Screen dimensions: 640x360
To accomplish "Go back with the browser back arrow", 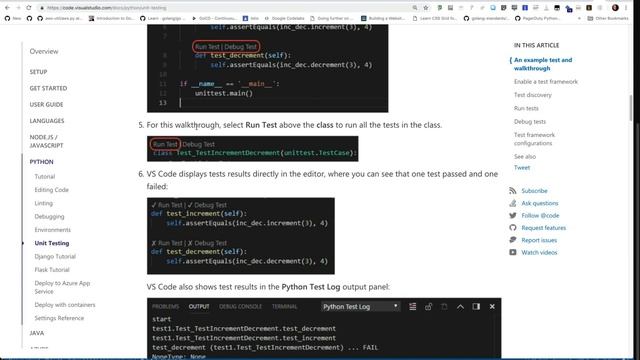I will [7, 8].
